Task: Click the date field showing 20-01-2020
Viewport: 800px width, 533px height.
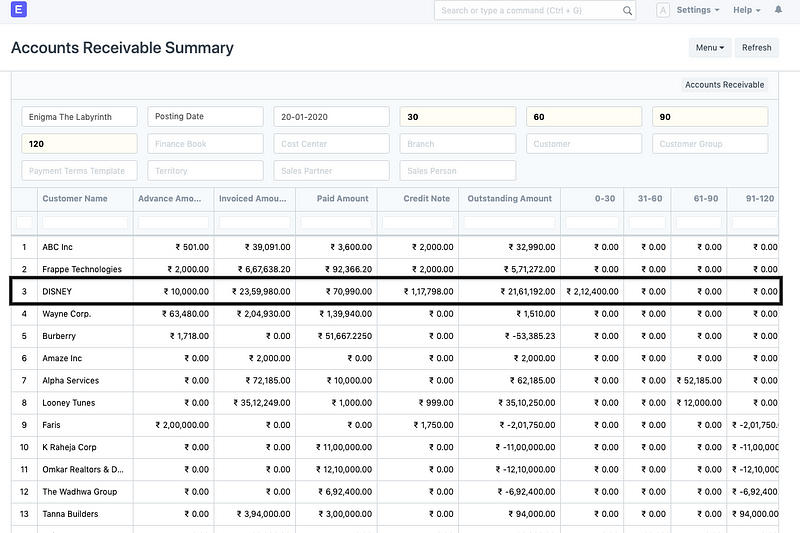Action: pos(331,117)
